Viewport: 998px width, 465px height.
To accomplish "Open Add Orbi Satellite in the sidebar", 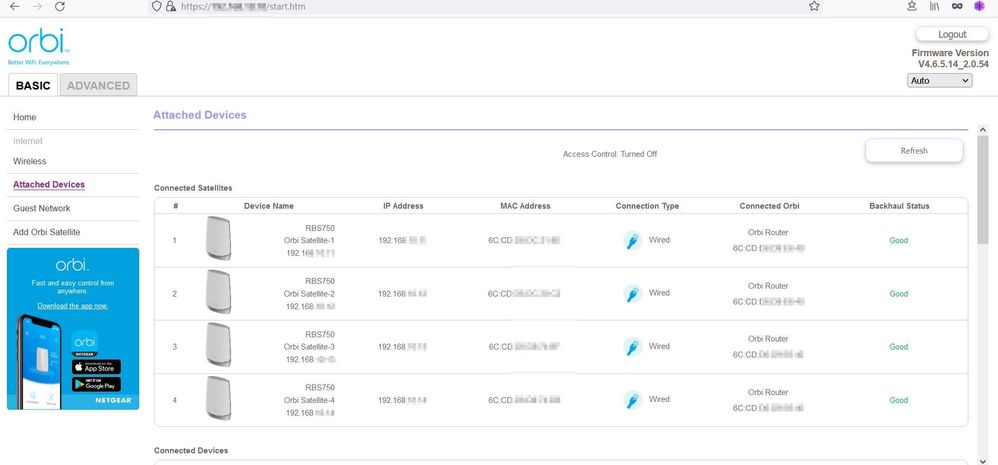I will 46,232.
